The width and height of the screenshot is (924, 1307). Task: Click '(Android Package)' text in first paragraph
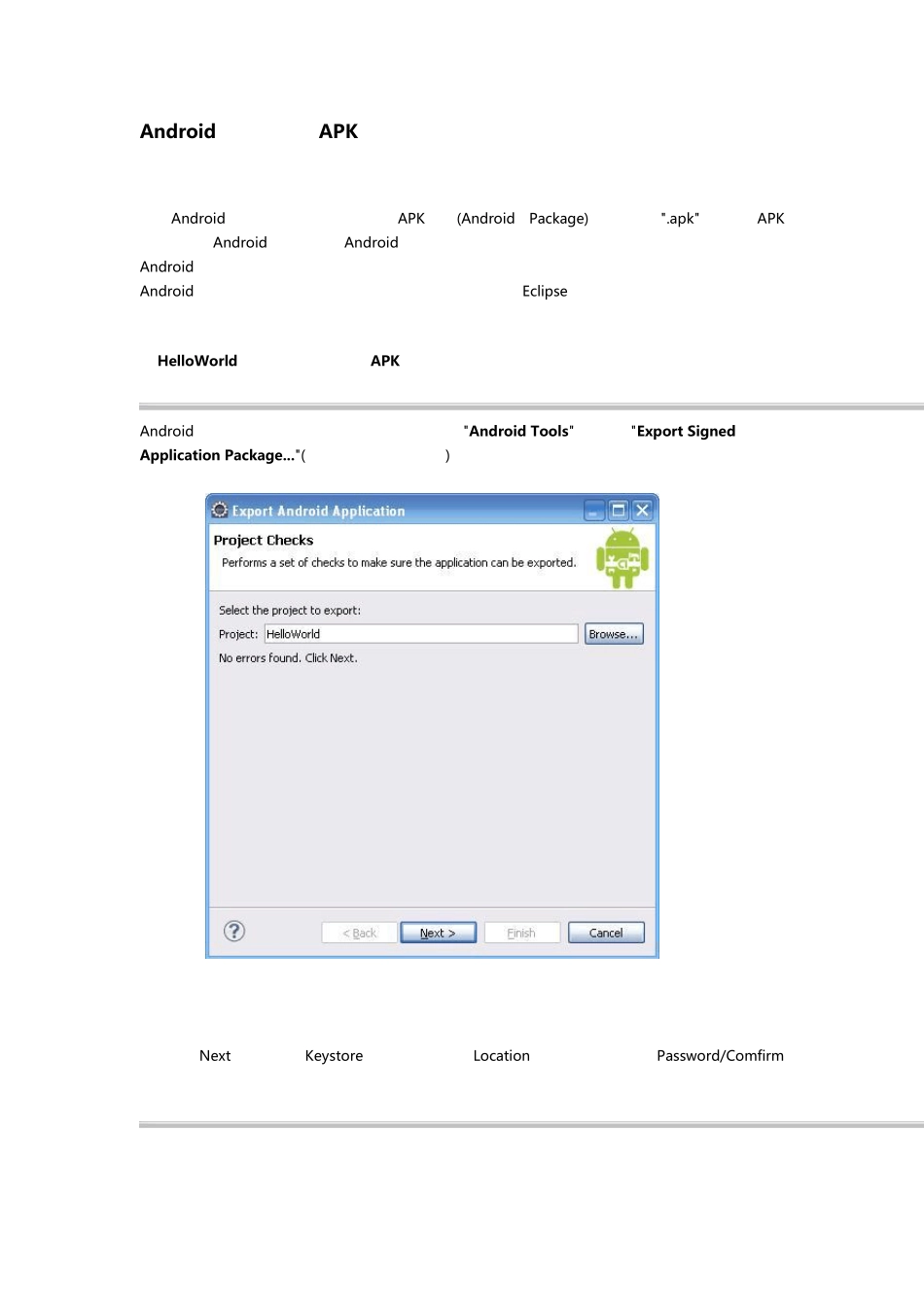point(522,219)
